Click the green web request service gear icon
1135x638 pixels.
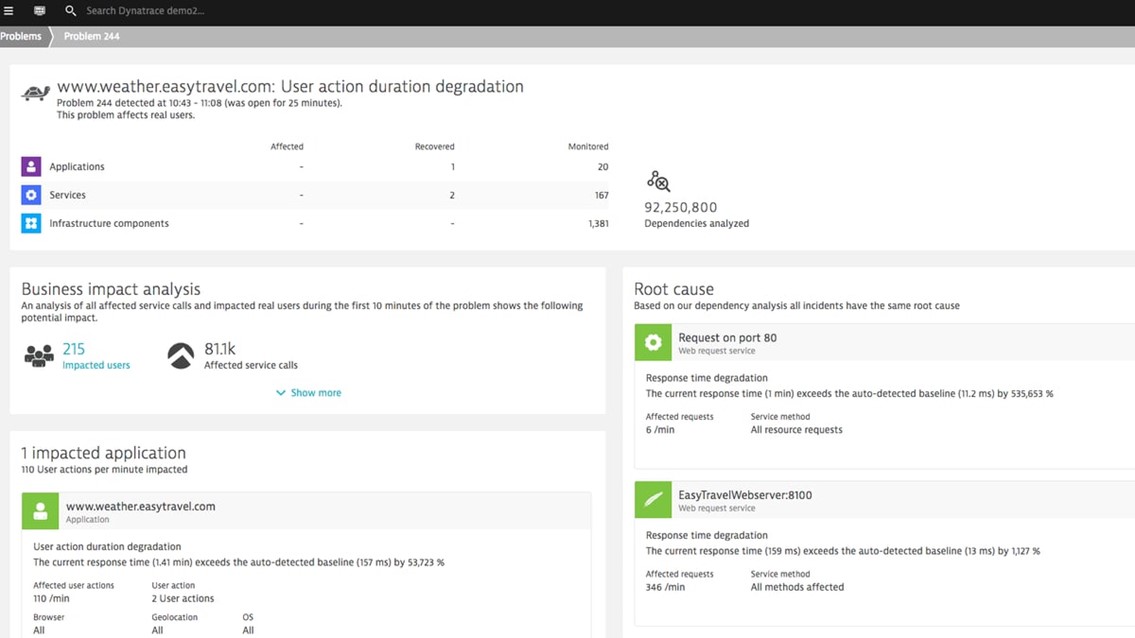[x=652, y=342]
